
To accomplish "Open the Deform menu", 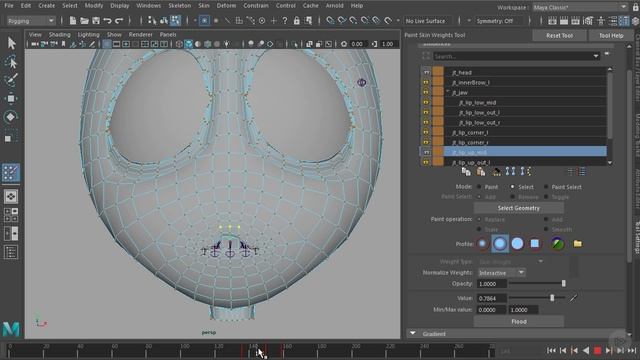I will tap(226, 6).
